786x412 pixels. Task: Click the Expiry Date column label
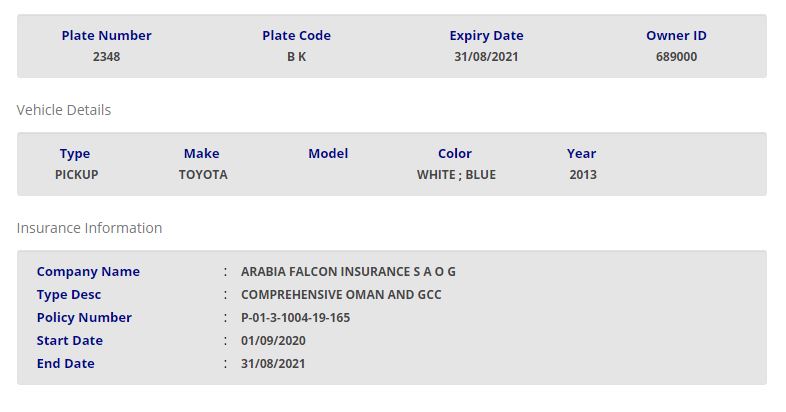click(486, 36)
